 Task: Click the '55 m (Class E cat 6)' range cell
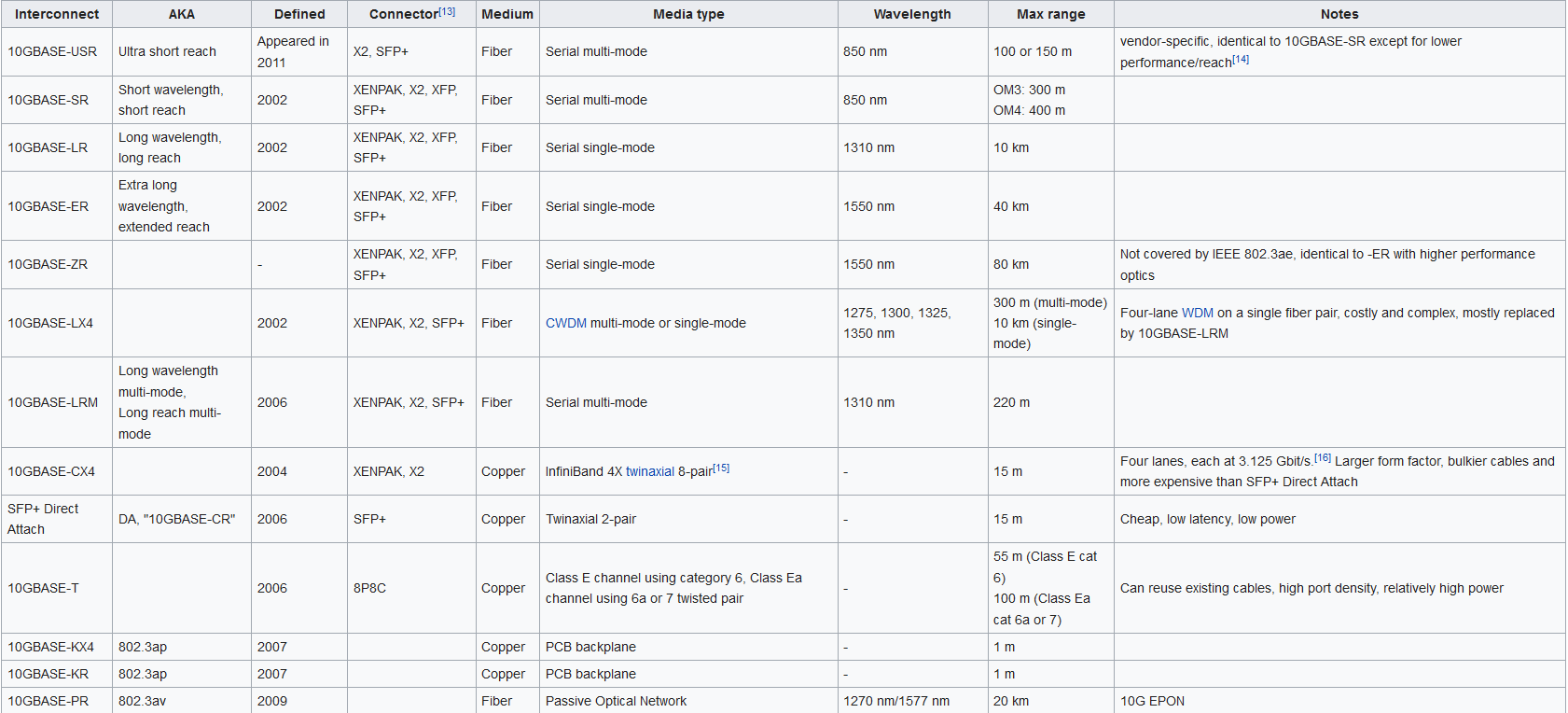(1051, 588)
